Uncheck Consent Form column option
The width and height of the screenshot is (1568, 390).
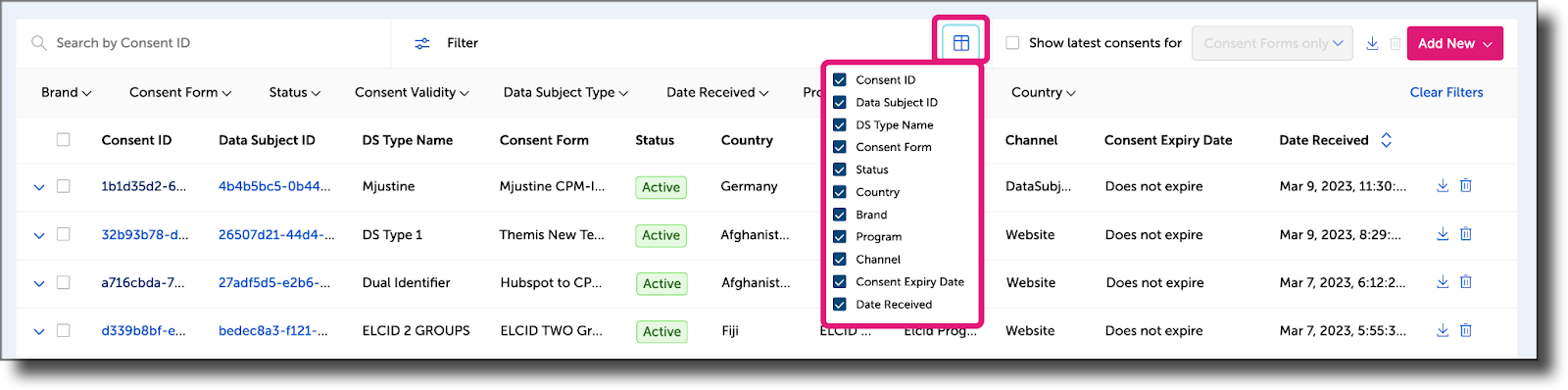840,147
